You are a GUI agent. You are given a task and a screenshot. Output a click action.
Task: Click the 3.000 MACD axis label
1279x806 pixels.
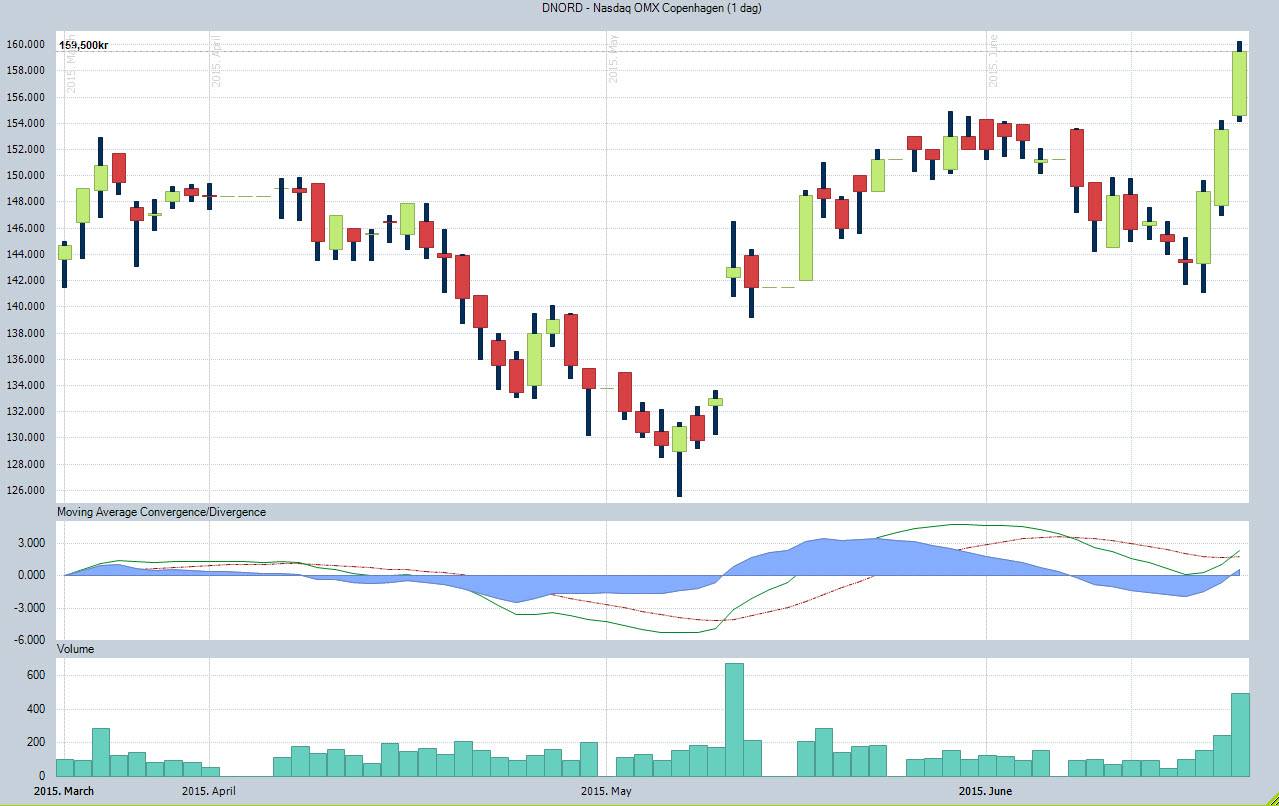(29, 543)
